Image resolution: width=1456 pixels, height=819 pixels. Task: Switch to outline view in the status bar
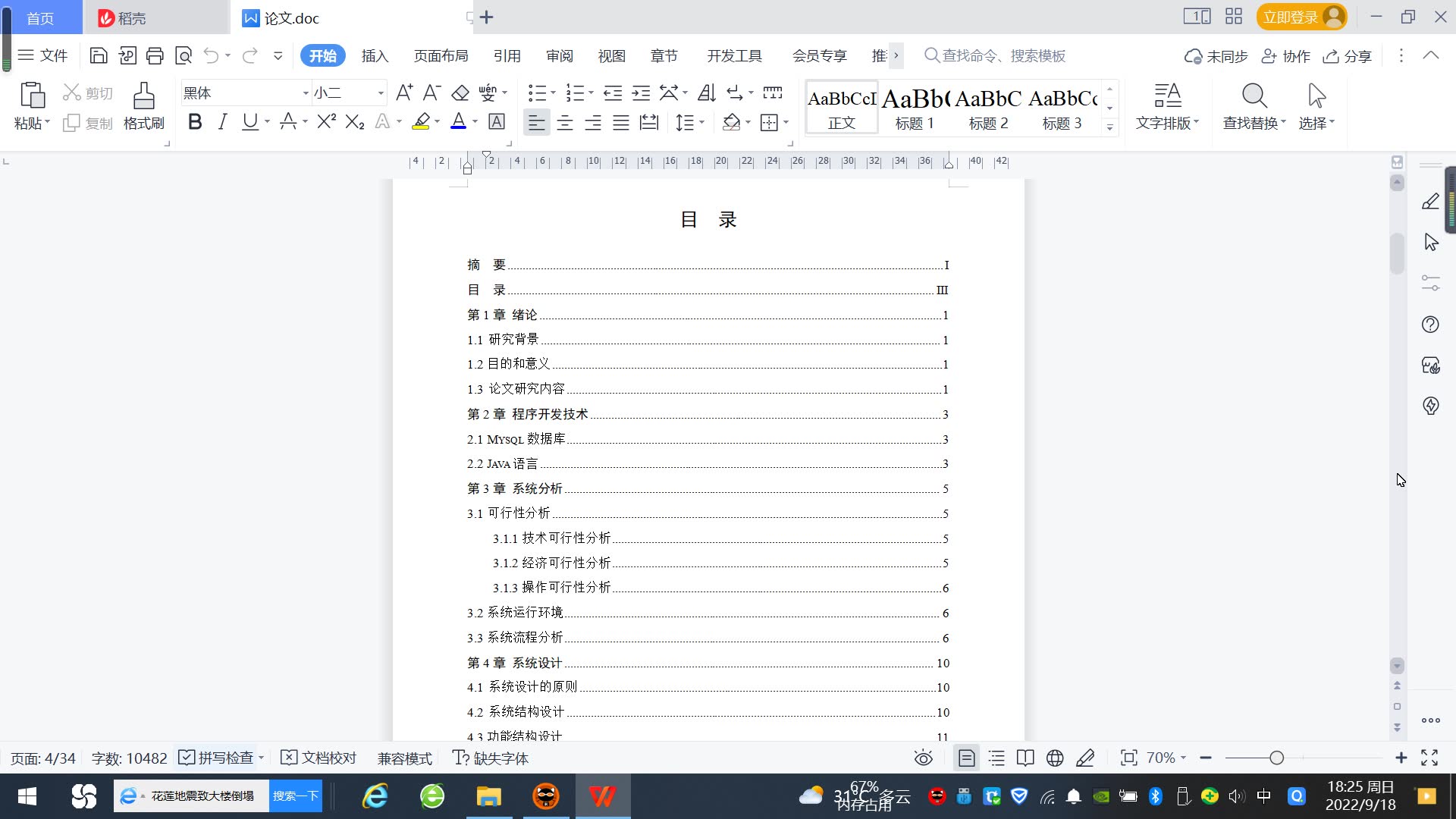(x=996, y=758)
